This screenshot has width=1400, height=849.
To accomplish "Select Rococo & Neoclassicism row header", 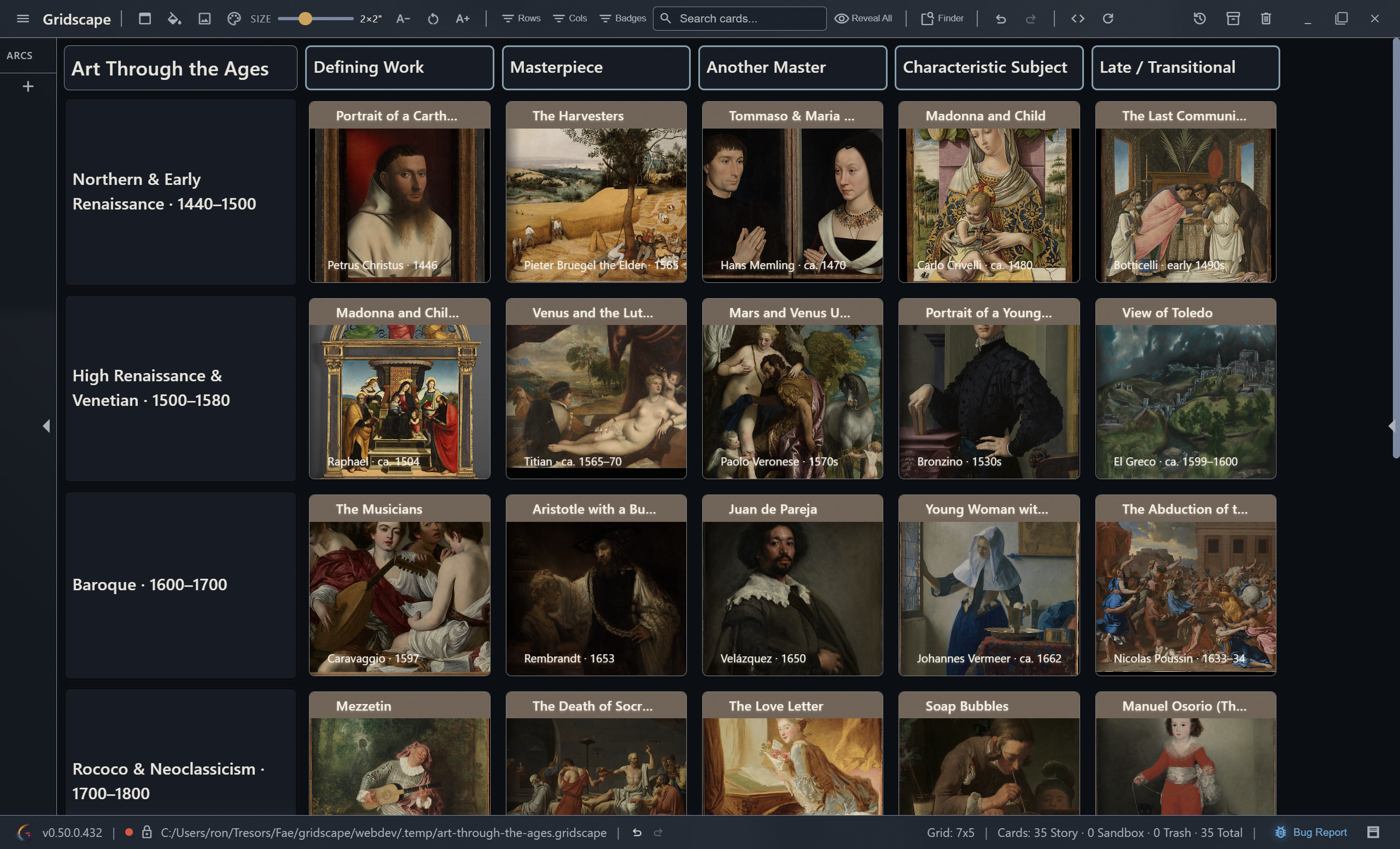I will [x=180, y=753].
